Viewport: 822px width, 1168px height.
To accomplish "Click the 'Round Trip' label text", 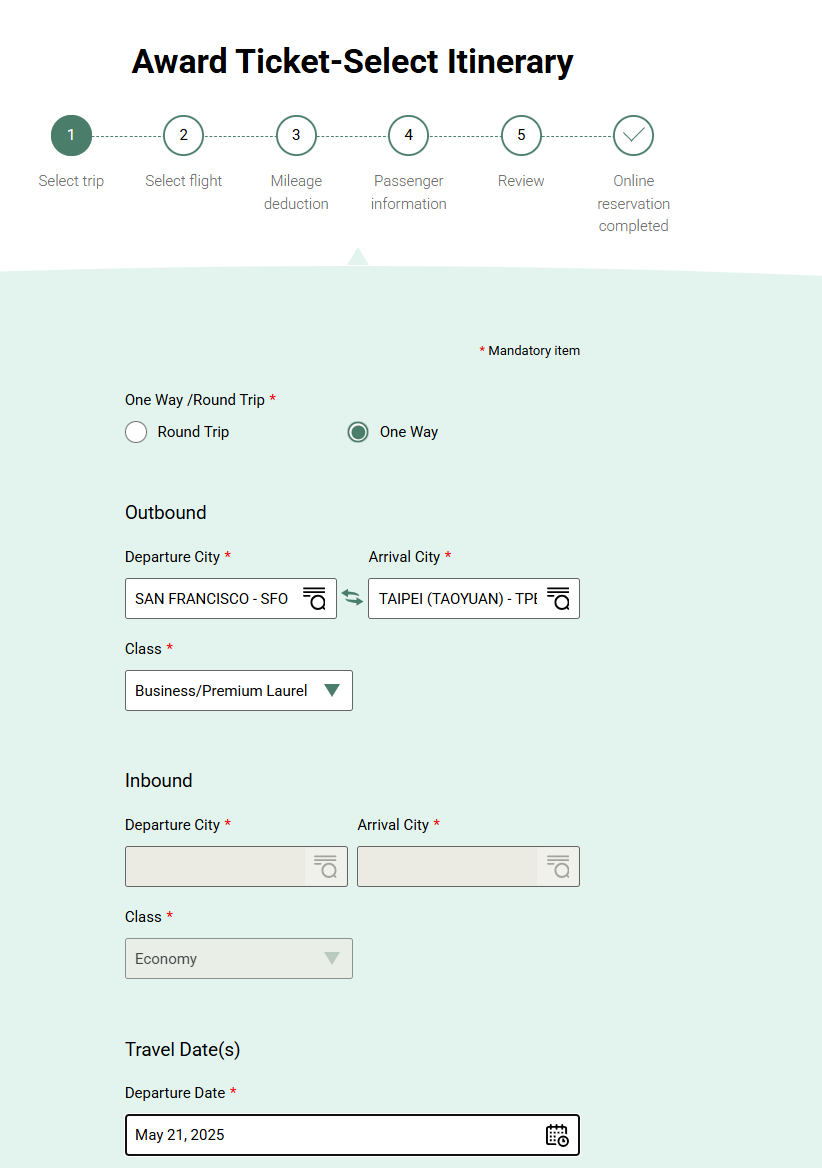I will tap(194, 432).
